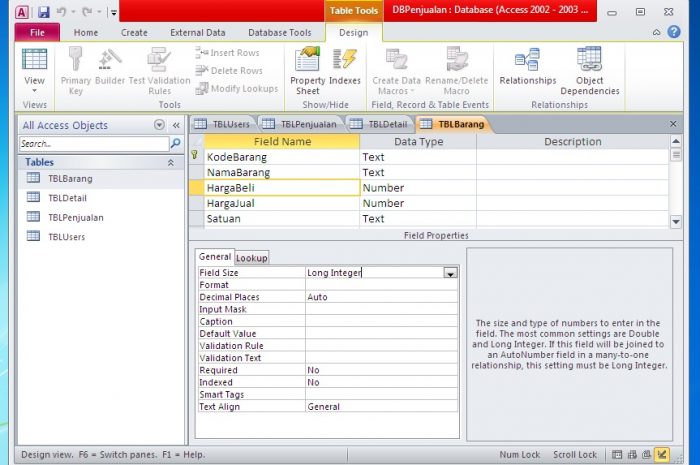This screenshot has width=700, height=465.
Task: Click the Undo icon
Action: pyautogui.click(x=62, y=12)
